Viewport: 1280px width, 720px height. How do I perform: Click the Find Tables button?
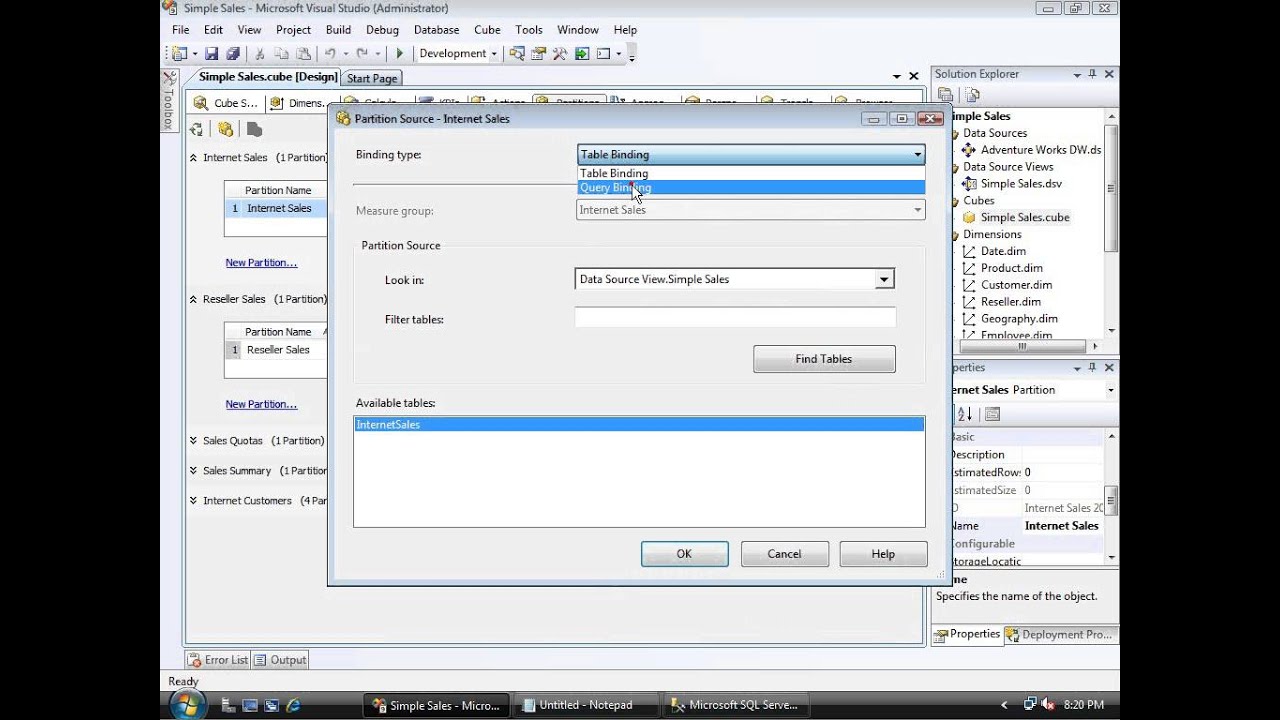click(824, 359)
